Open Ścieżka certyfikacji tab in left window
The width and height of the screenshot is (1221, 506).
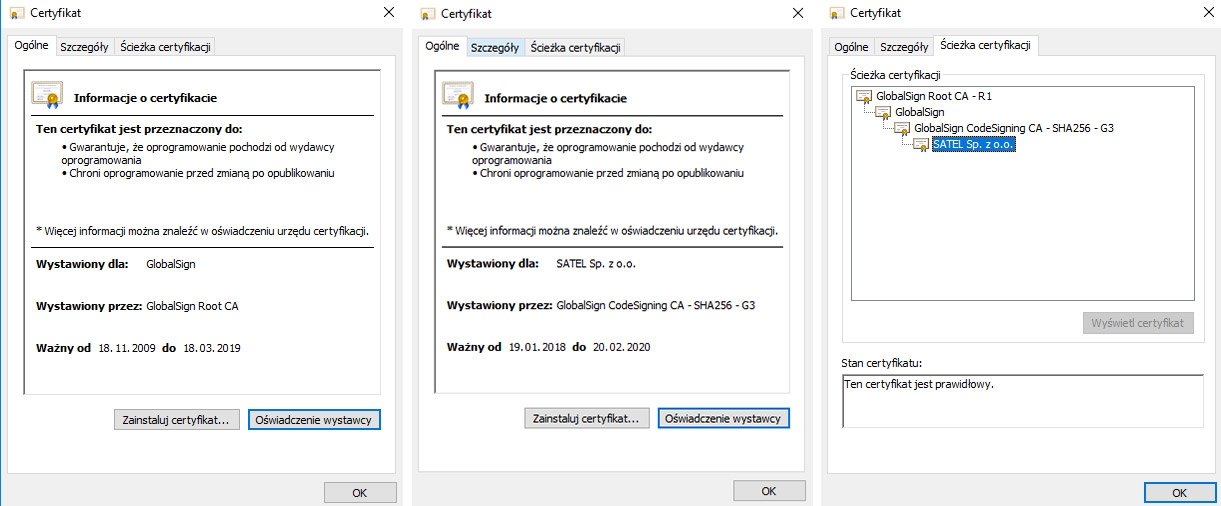coord(164,47)
